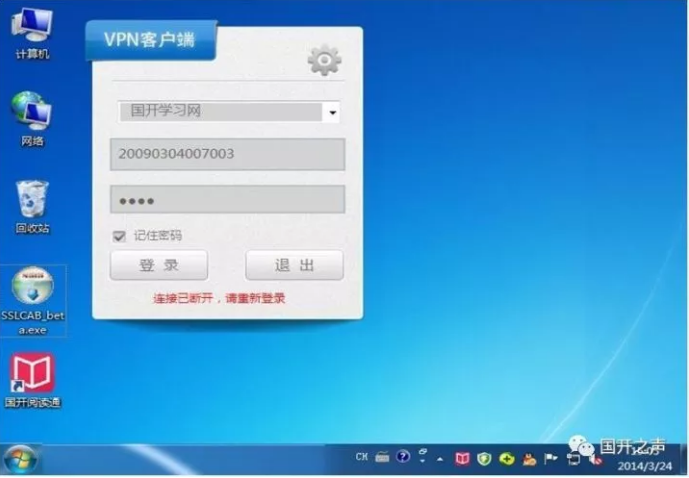
Task: Click the Windows Start orb
Action: click(x=20, y=459)
